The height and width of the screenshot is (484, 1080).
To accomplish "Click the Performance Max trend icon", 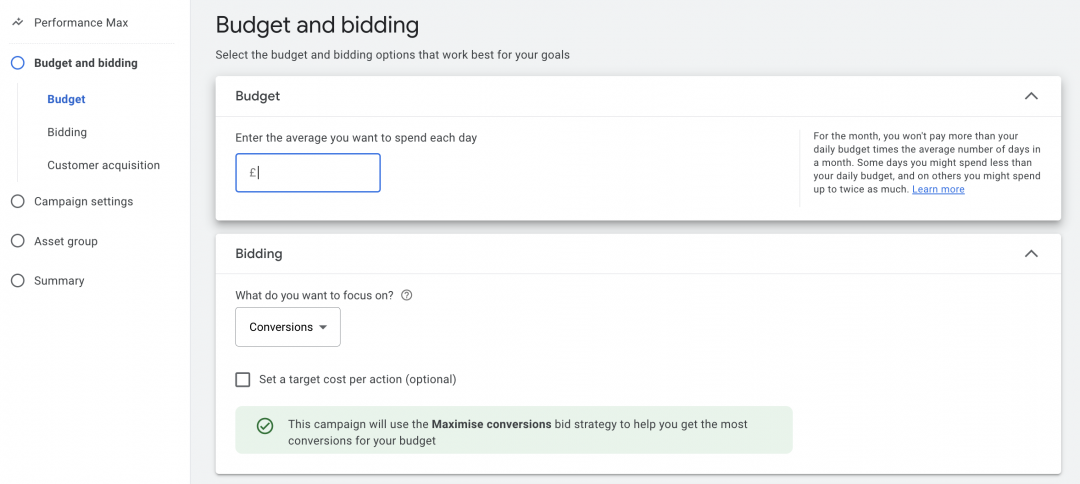I will 17,22.
